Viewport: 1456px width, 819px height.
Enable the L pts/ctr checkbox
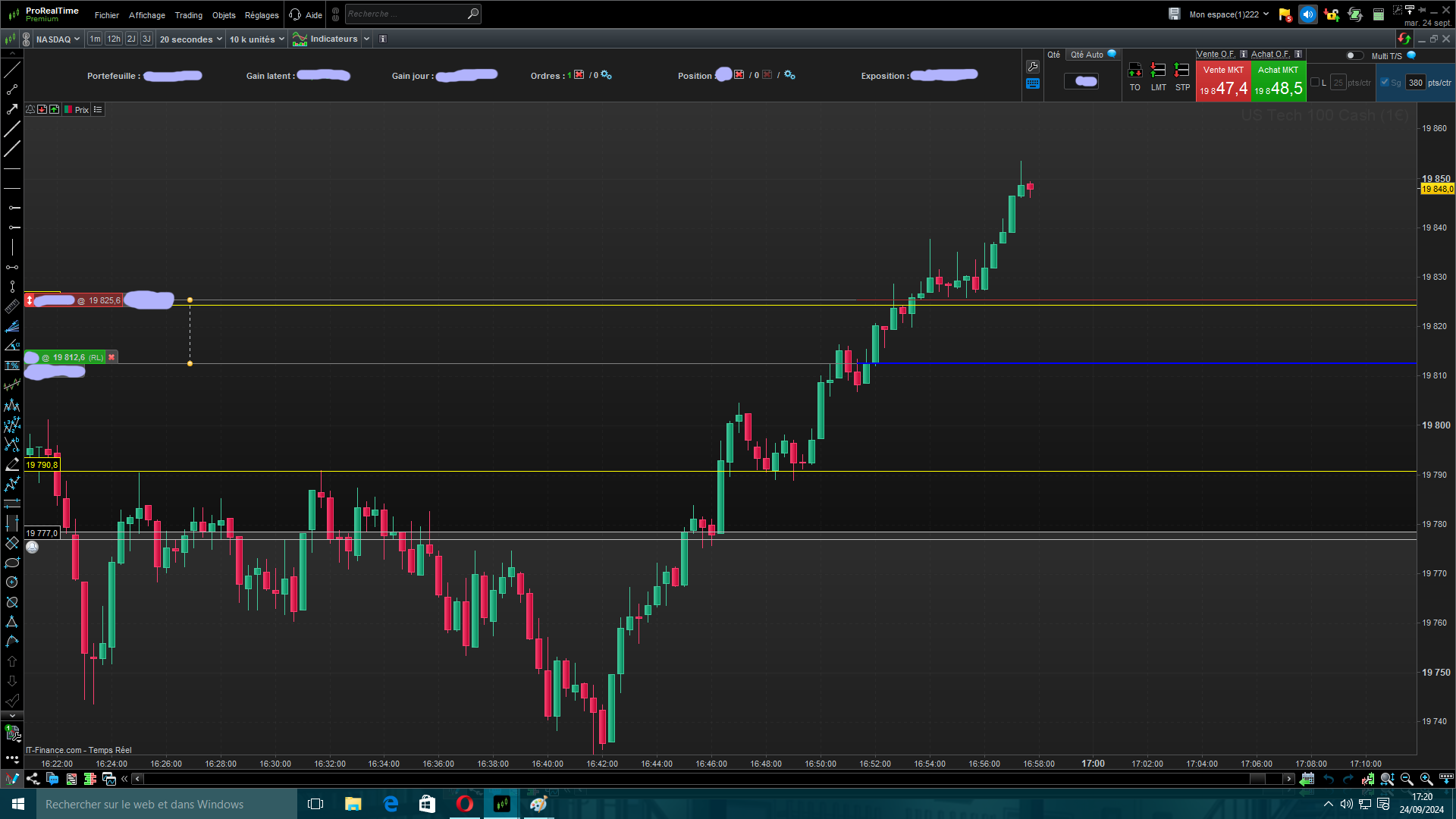[x=1315, y=83]
